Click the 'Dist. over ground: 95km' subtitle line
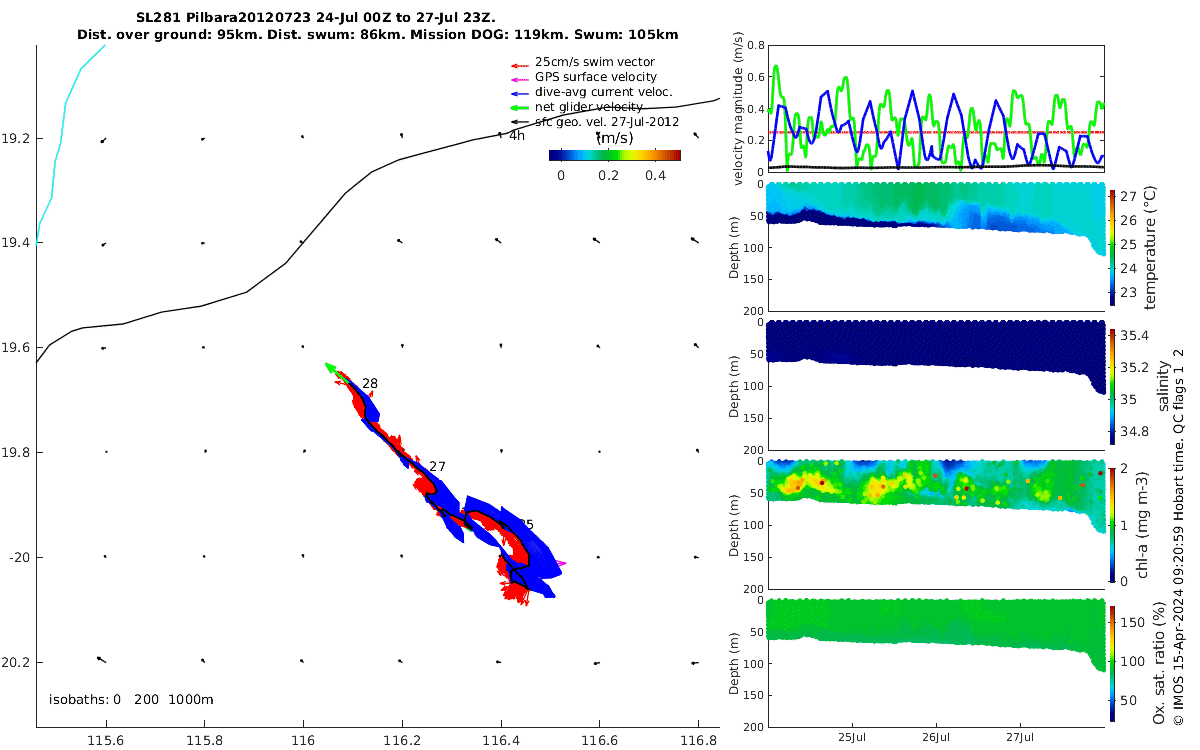 377,35
